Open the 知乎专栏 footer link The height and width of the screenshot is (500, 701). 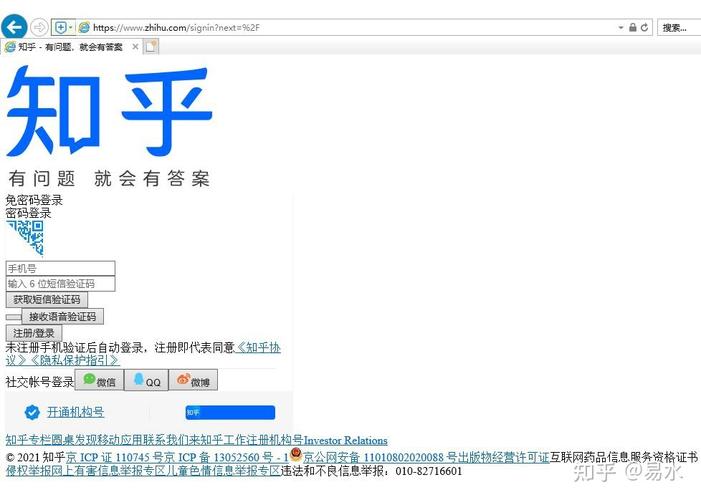(28, 440)
